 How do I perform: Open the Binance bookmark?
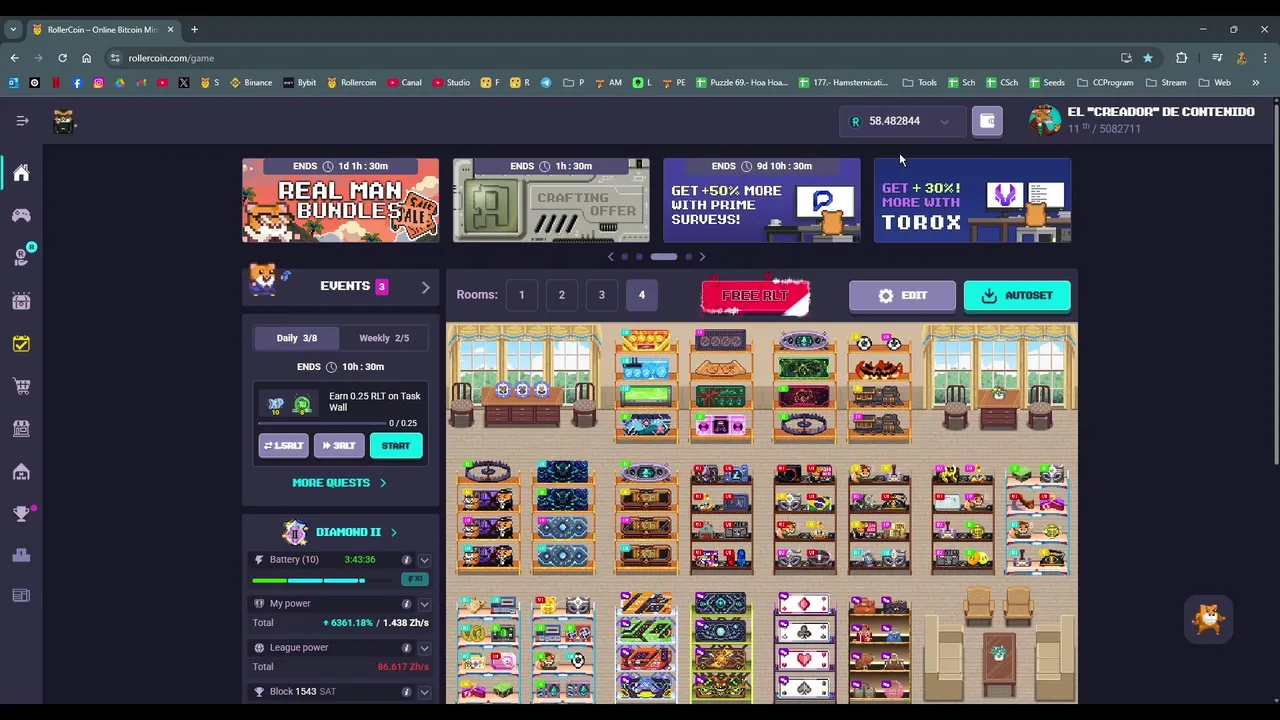[x=251, y=82]
